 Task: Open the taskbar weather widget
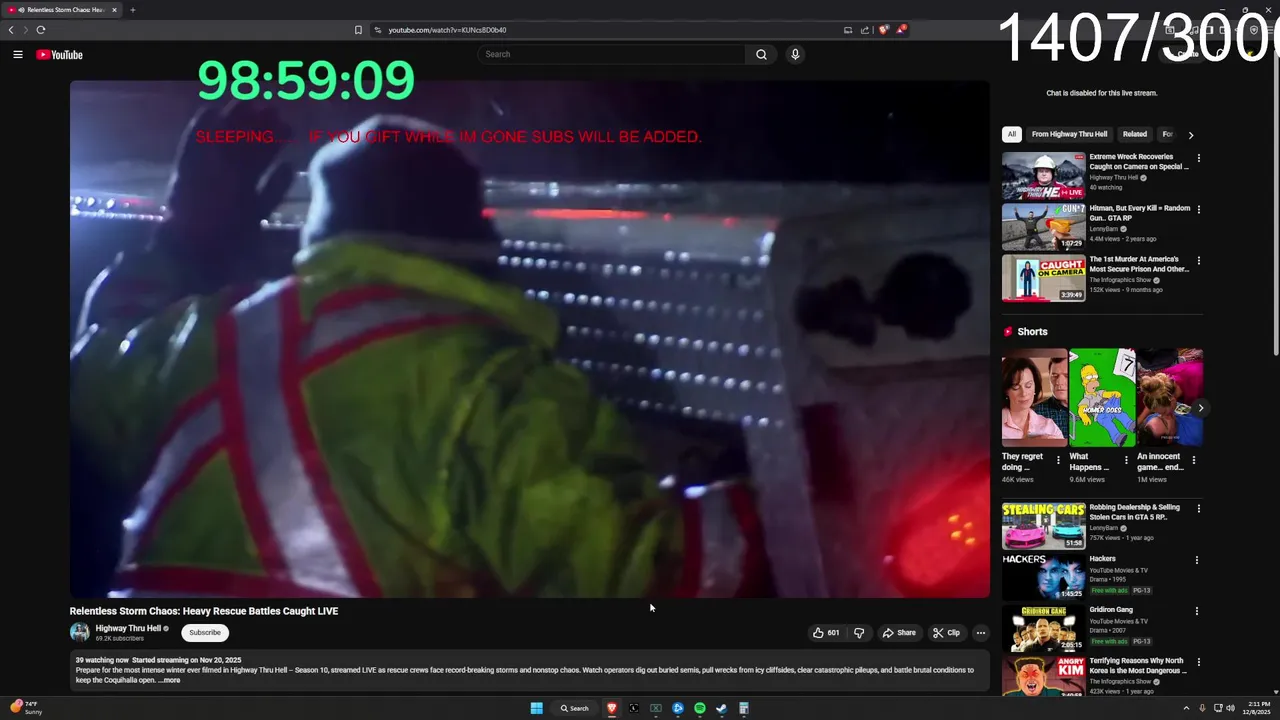[x=26, y=708]
